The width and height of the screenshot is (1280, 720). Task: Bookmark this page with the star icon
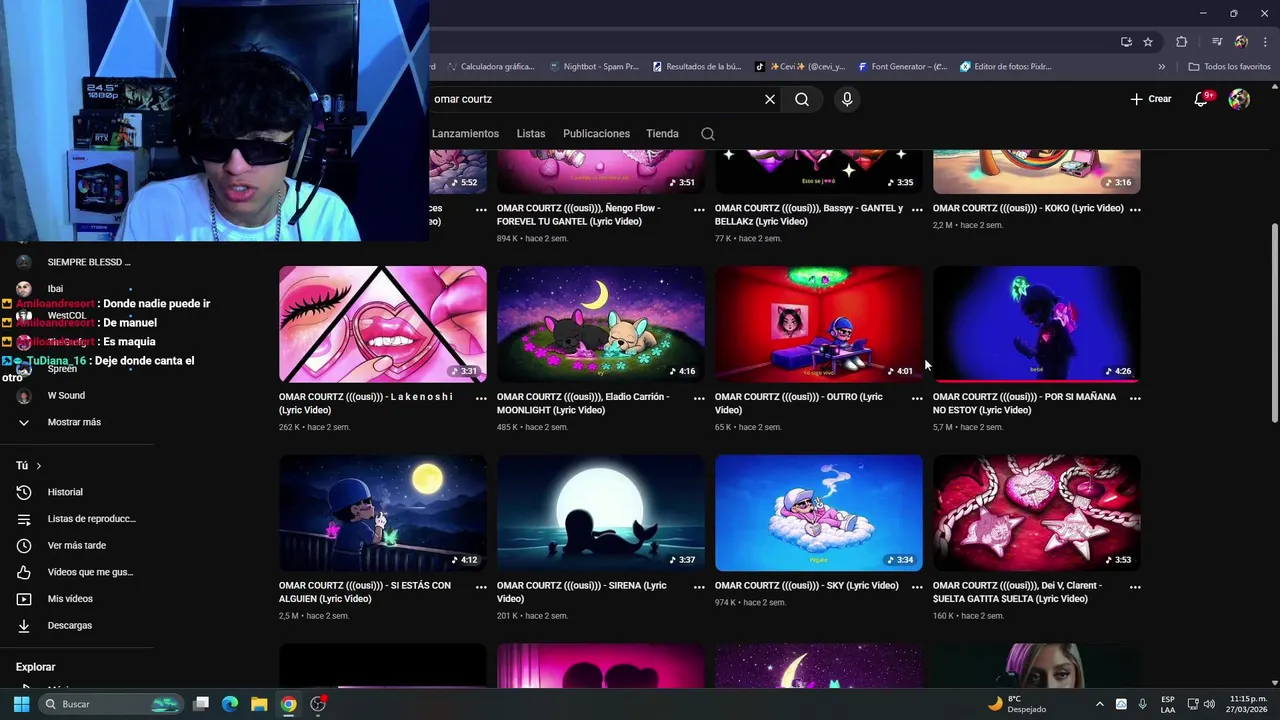(1148, 42)
